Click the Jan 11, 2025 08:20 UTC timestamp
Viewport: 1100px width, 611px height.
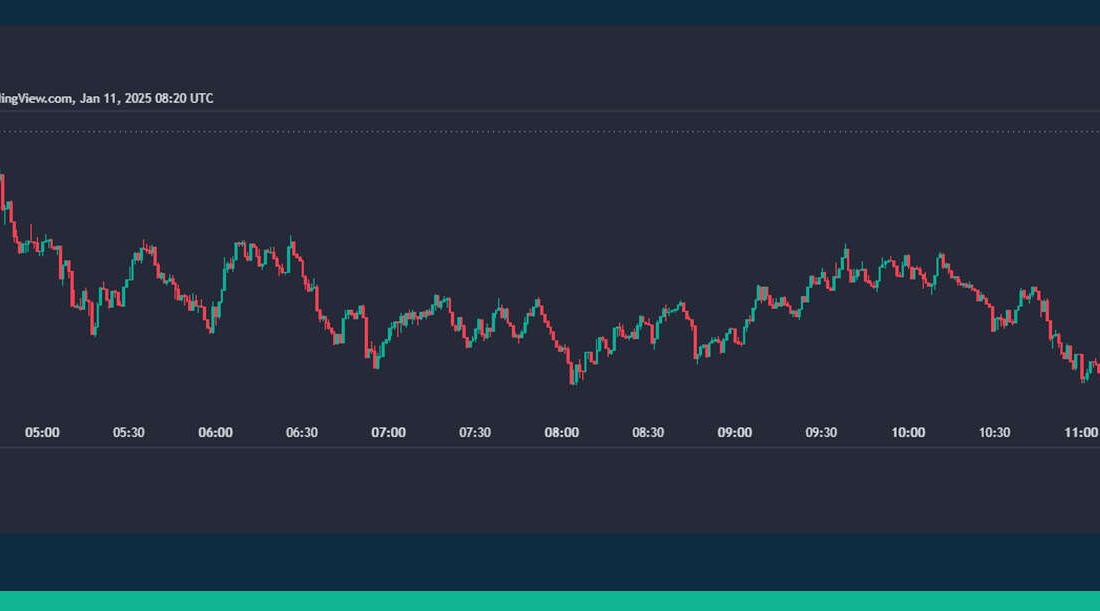[x=147, y=98]
